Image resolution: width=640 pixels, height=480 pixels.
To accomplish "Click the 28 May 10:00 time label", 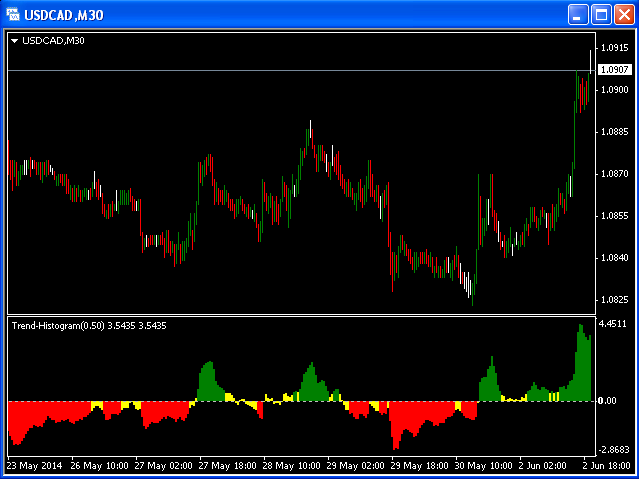I will pos(293,466).
